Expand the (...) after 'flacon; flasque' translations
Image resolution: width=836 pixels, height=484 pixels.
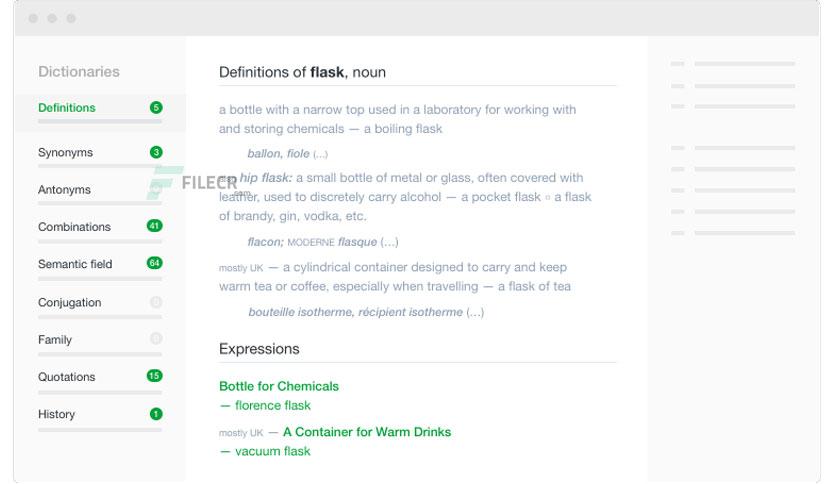(389, 243)
